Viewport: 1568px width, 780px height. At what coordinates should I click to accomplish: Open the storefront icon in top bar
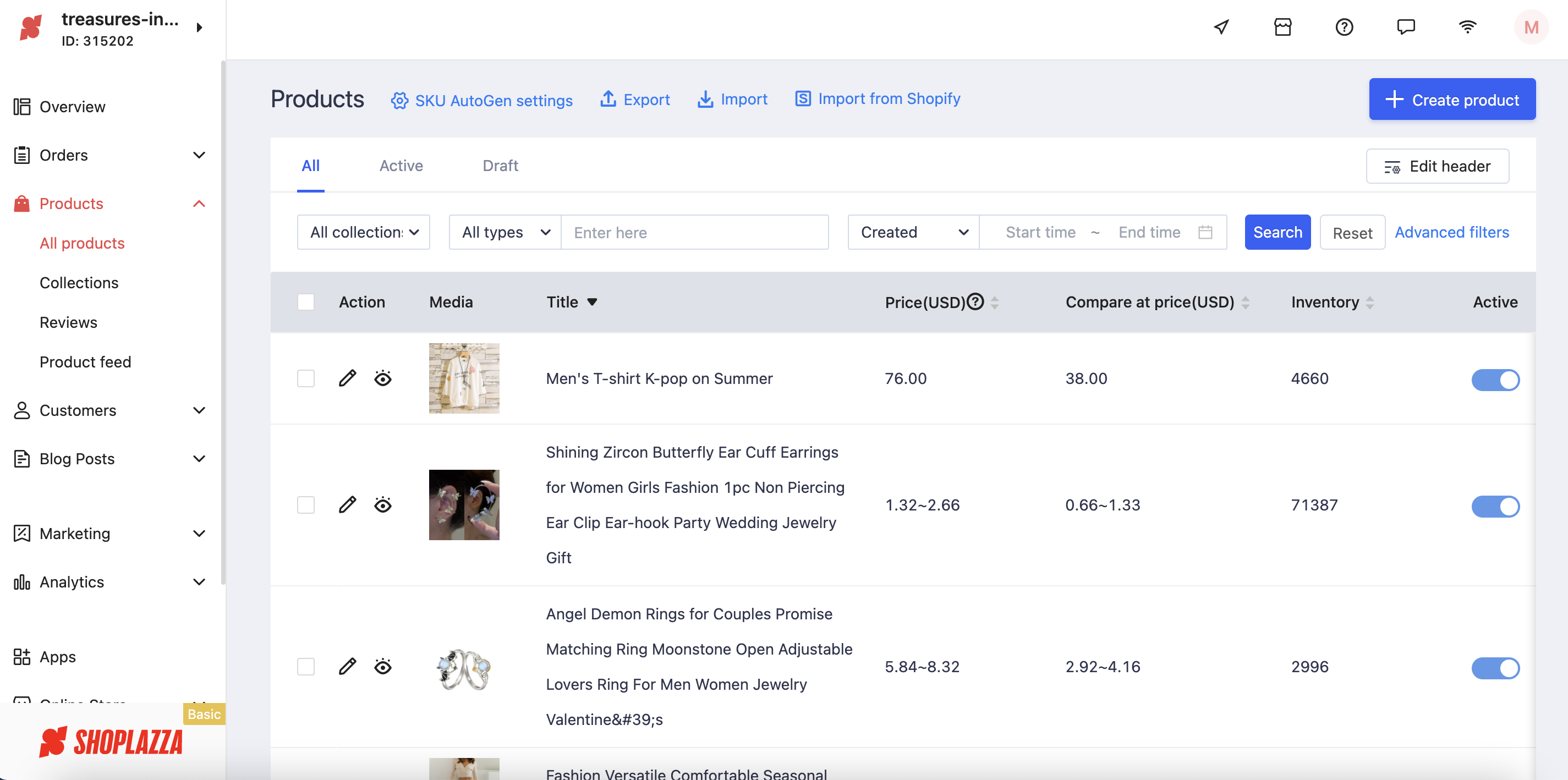coord(1282,27)
